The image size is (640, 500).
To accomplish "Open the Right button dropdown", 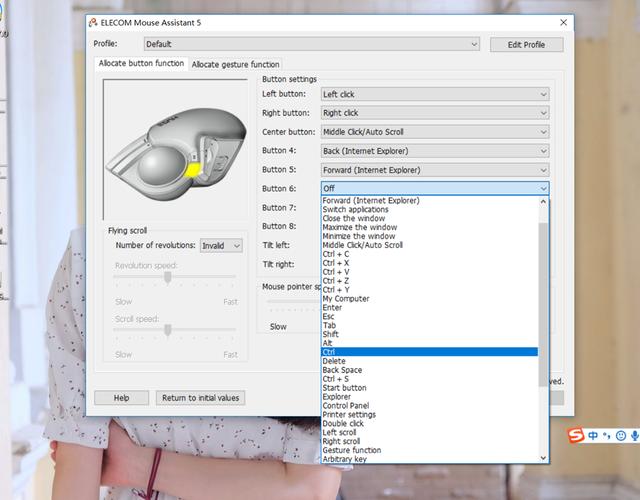I will click(435, 113).
